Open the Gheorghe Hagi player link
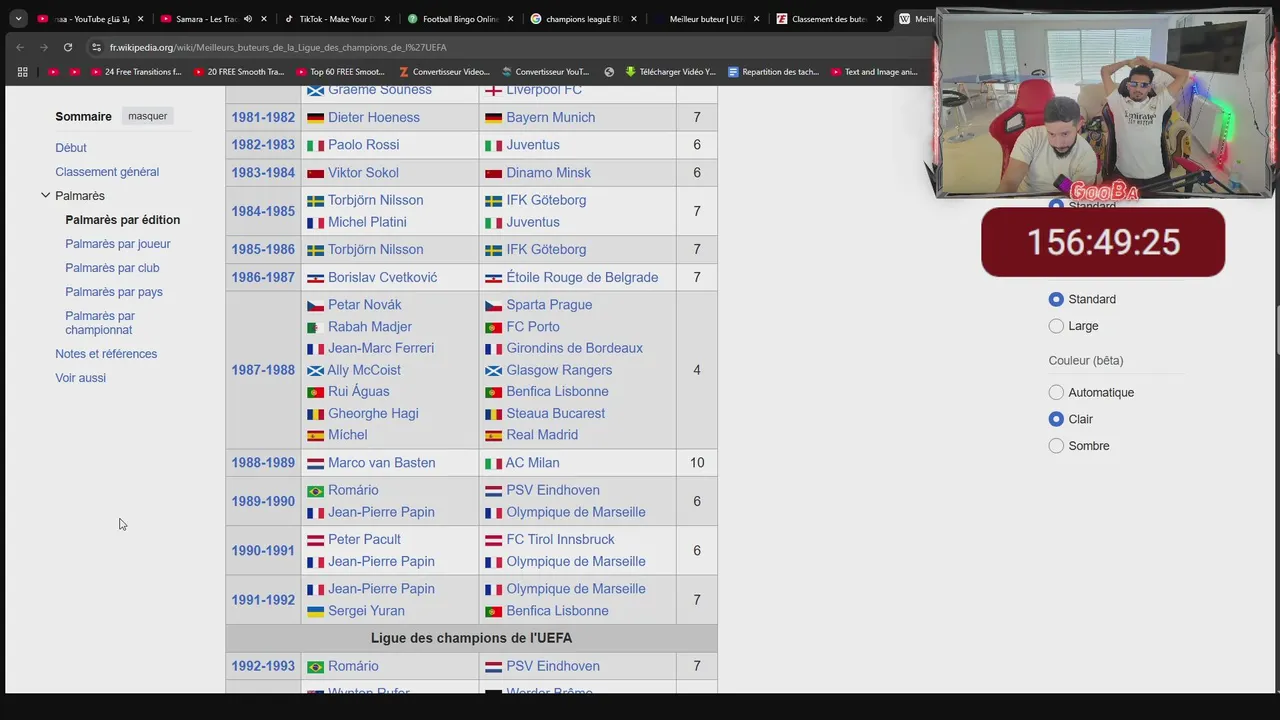 tap(373, 413)
